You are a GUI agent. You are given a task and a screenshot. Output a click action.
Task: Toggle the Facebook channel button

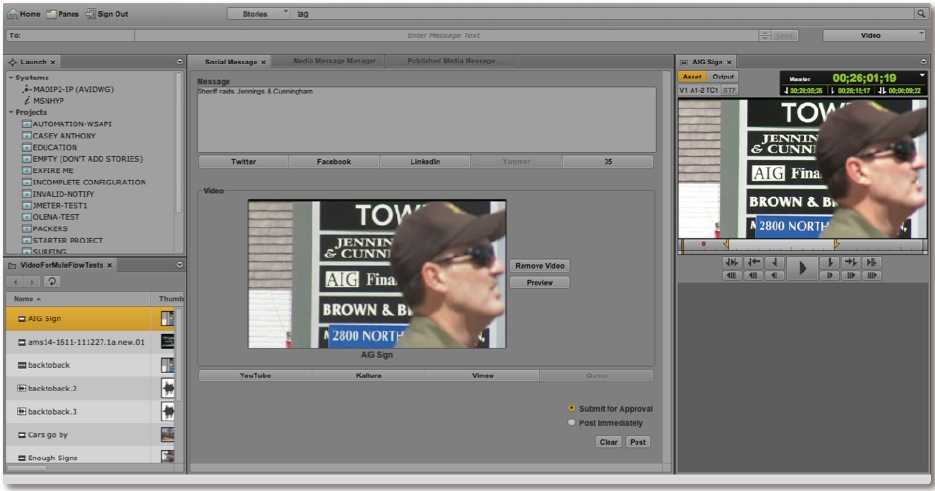334,162
